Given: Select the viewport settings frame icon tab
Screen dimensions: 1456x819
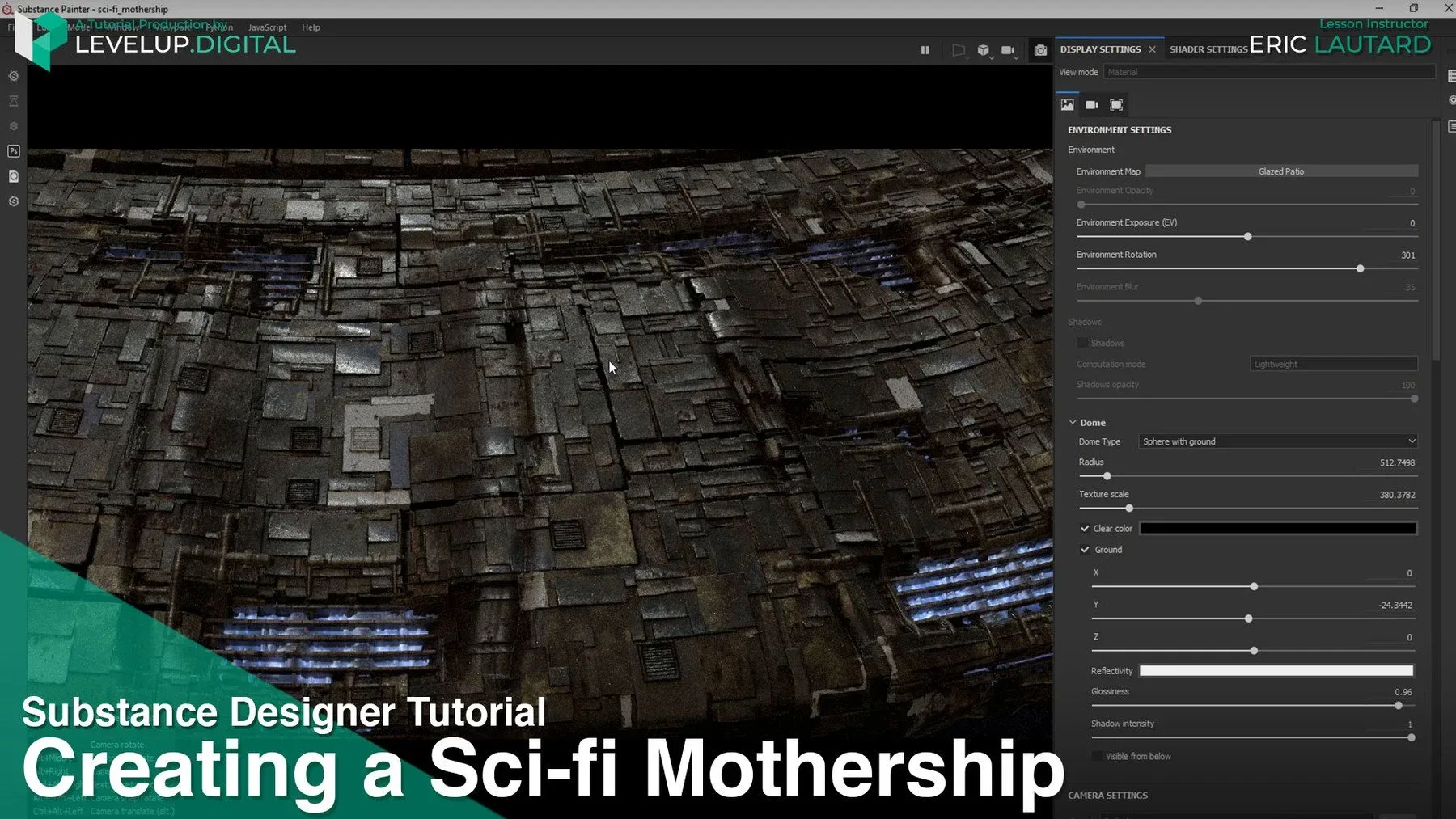Looking at the screenshot, I should tap(1116, 105).
